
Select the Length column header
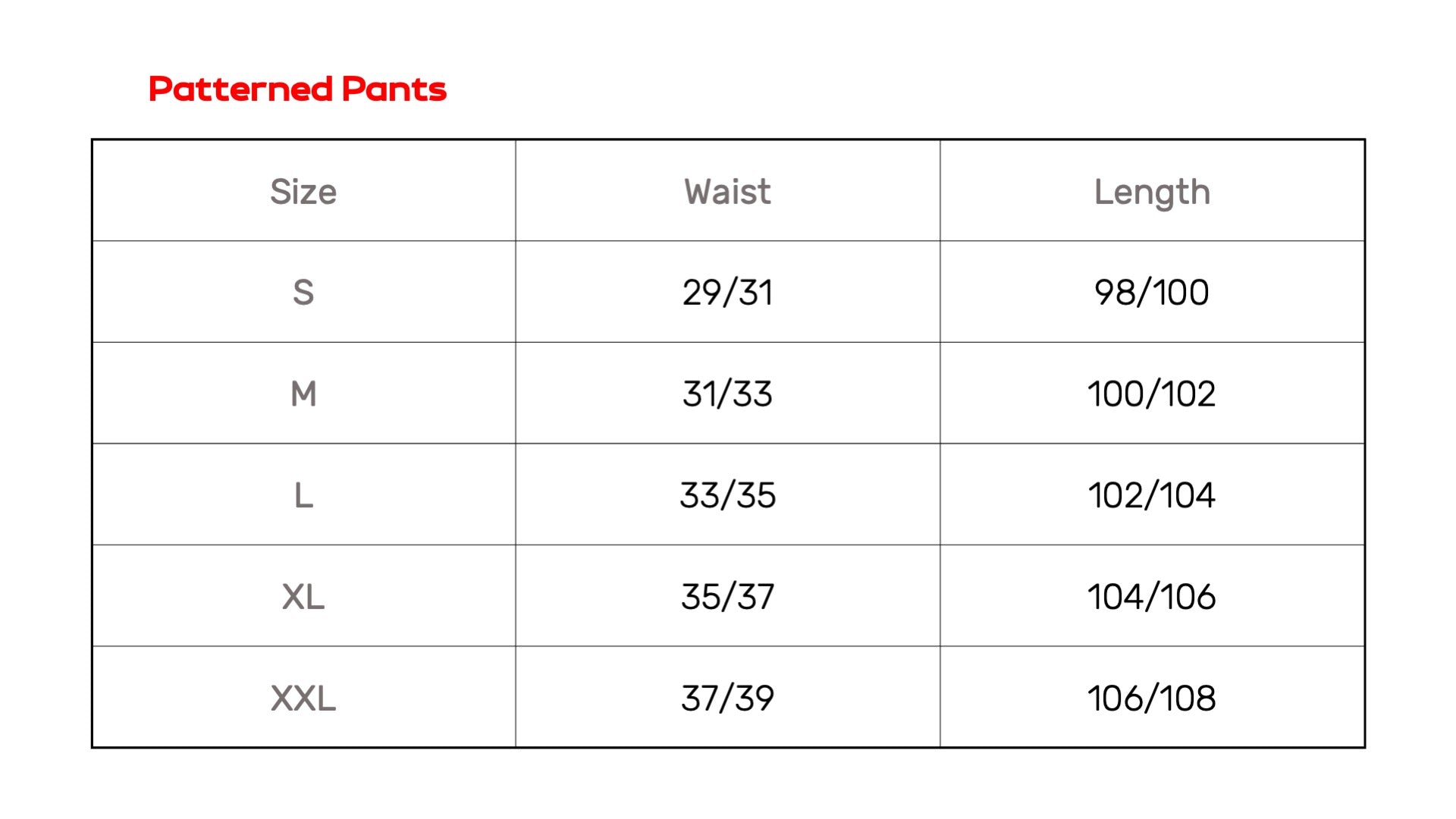click(x=1151, y=193)
